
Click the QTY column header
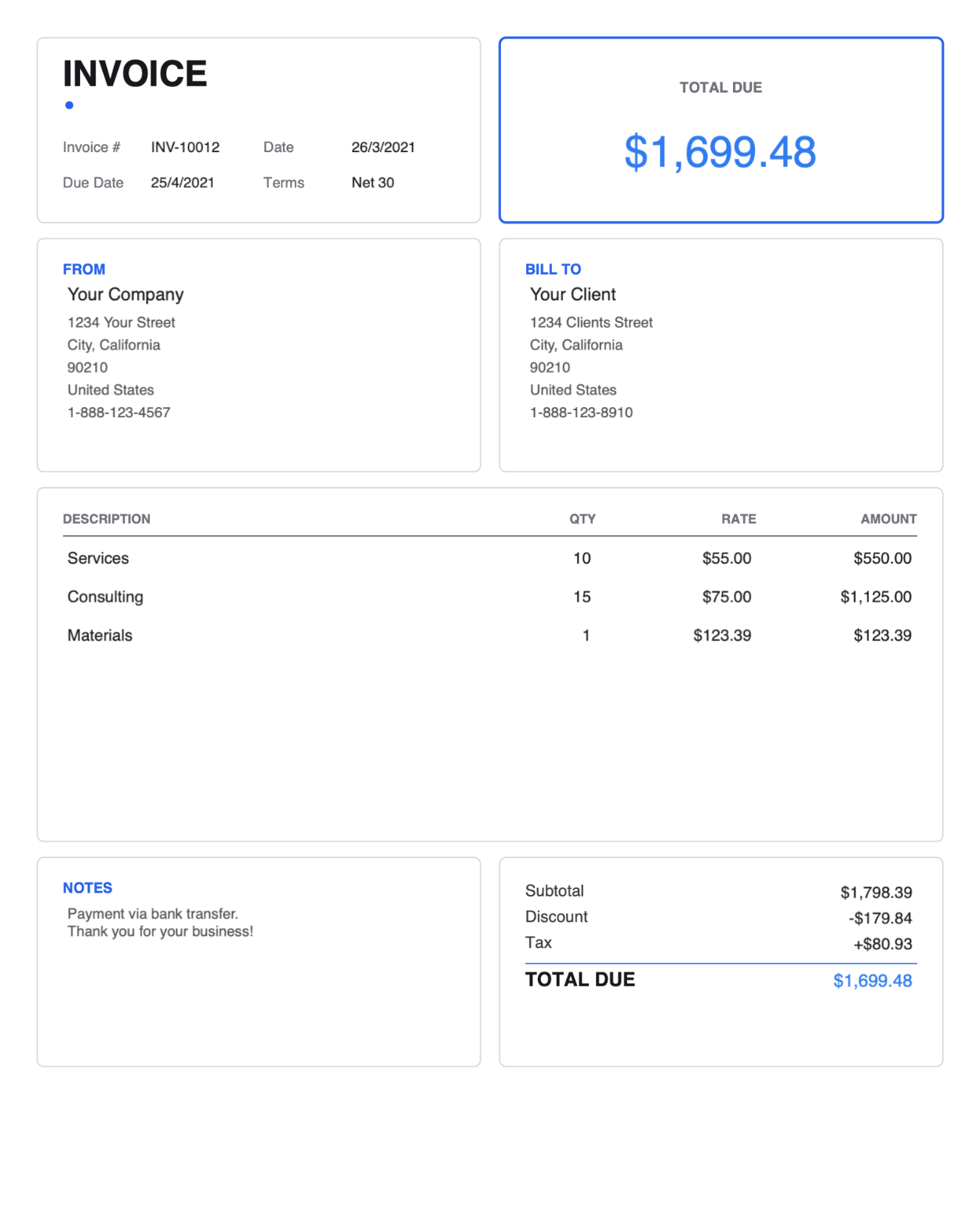pyautogui.click(x=583, y=519)
